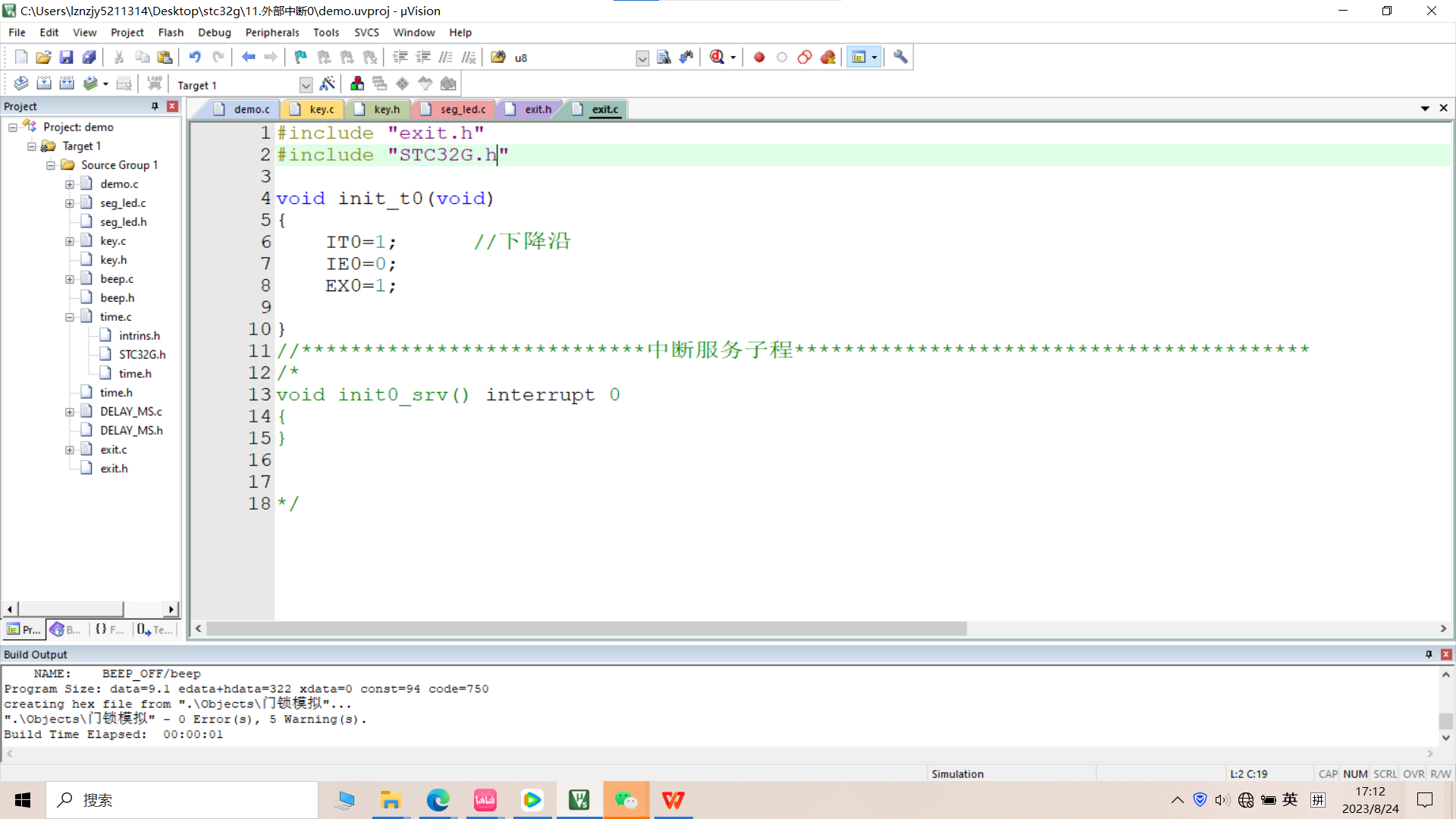Download to flash with LOAD icon
The height and width of the screenshot is (819, 1456).
[x=155, y=83]
